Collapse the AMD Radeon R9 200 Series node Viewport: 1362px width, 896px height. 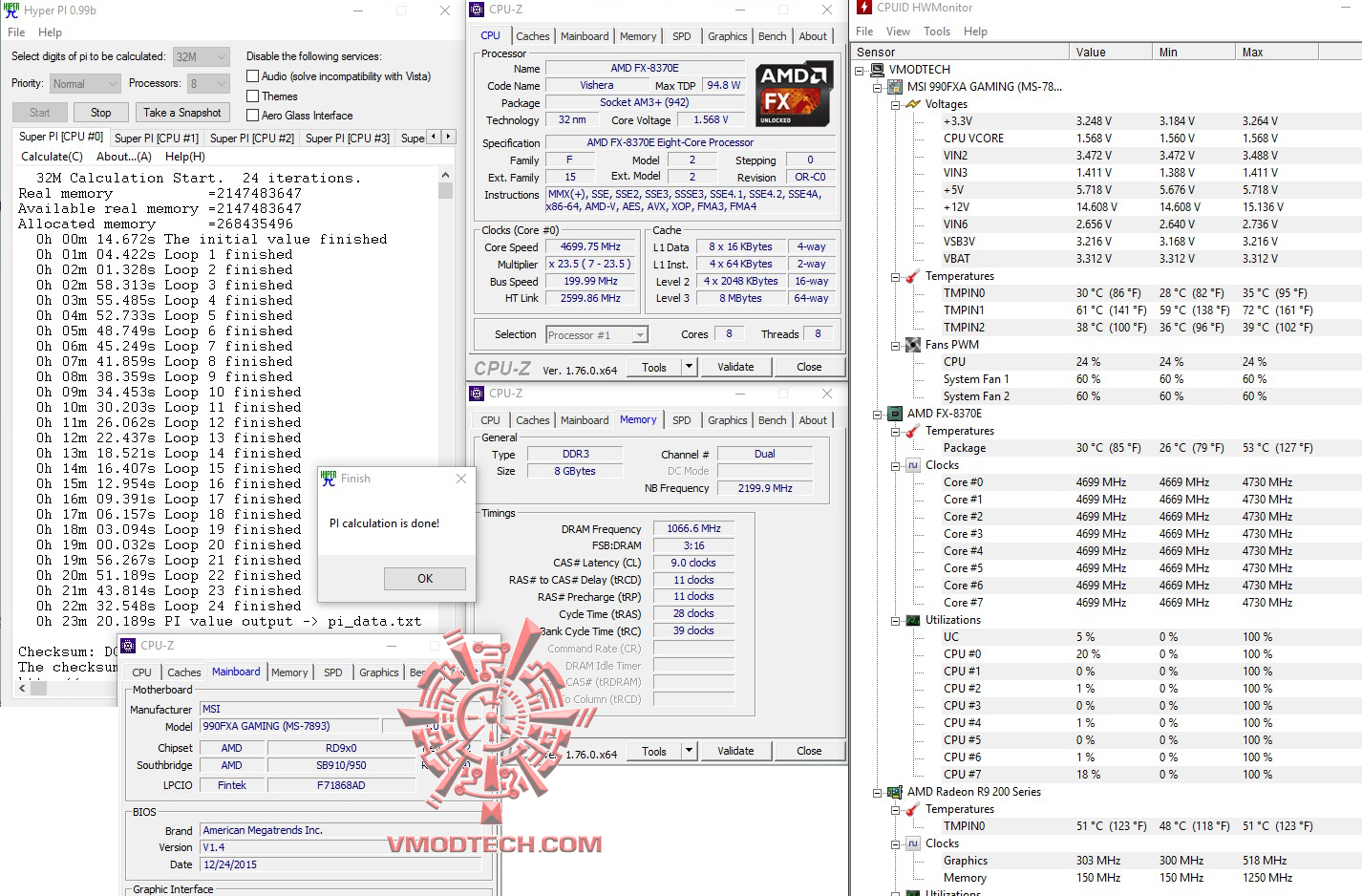[x=878, y=792]
